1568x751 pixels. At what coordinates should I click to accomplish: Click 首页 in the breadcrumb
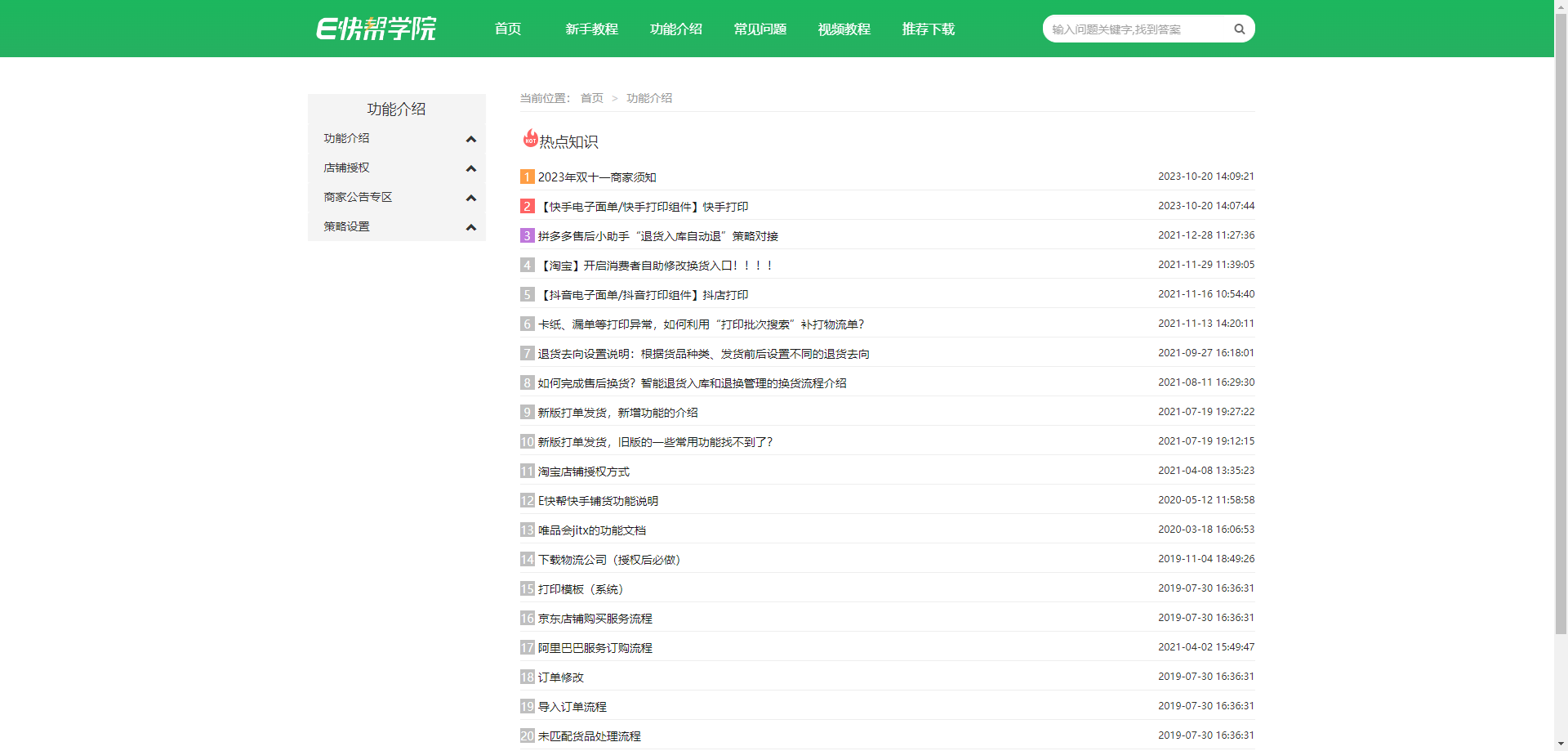592,98
